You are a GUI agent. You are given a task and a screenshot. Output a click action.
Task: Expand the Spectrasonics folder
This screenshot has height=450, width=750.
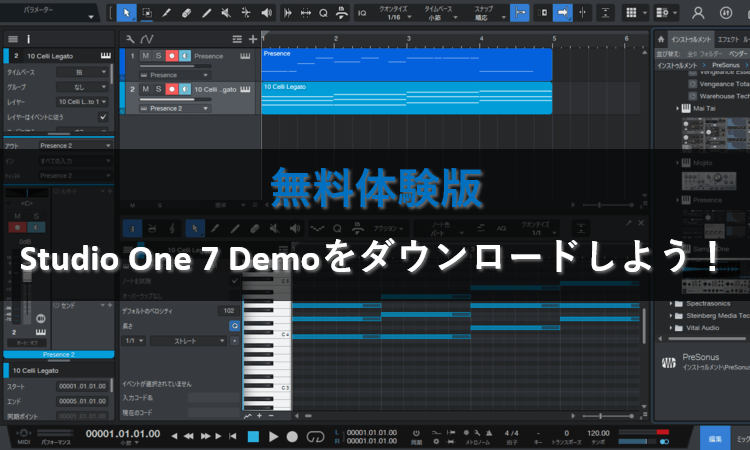pos(671,304)
